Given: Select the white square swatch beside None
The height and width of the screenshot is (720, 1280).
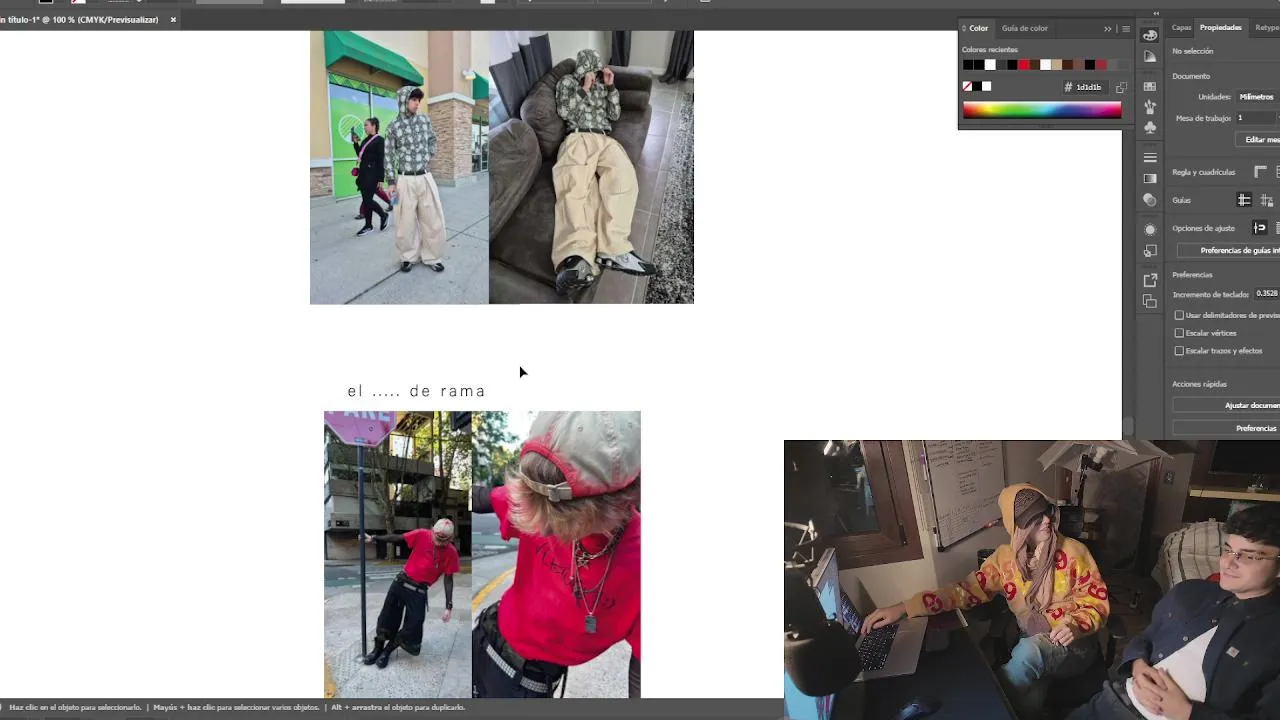Looking at the screenshot, I should [987, 87].
